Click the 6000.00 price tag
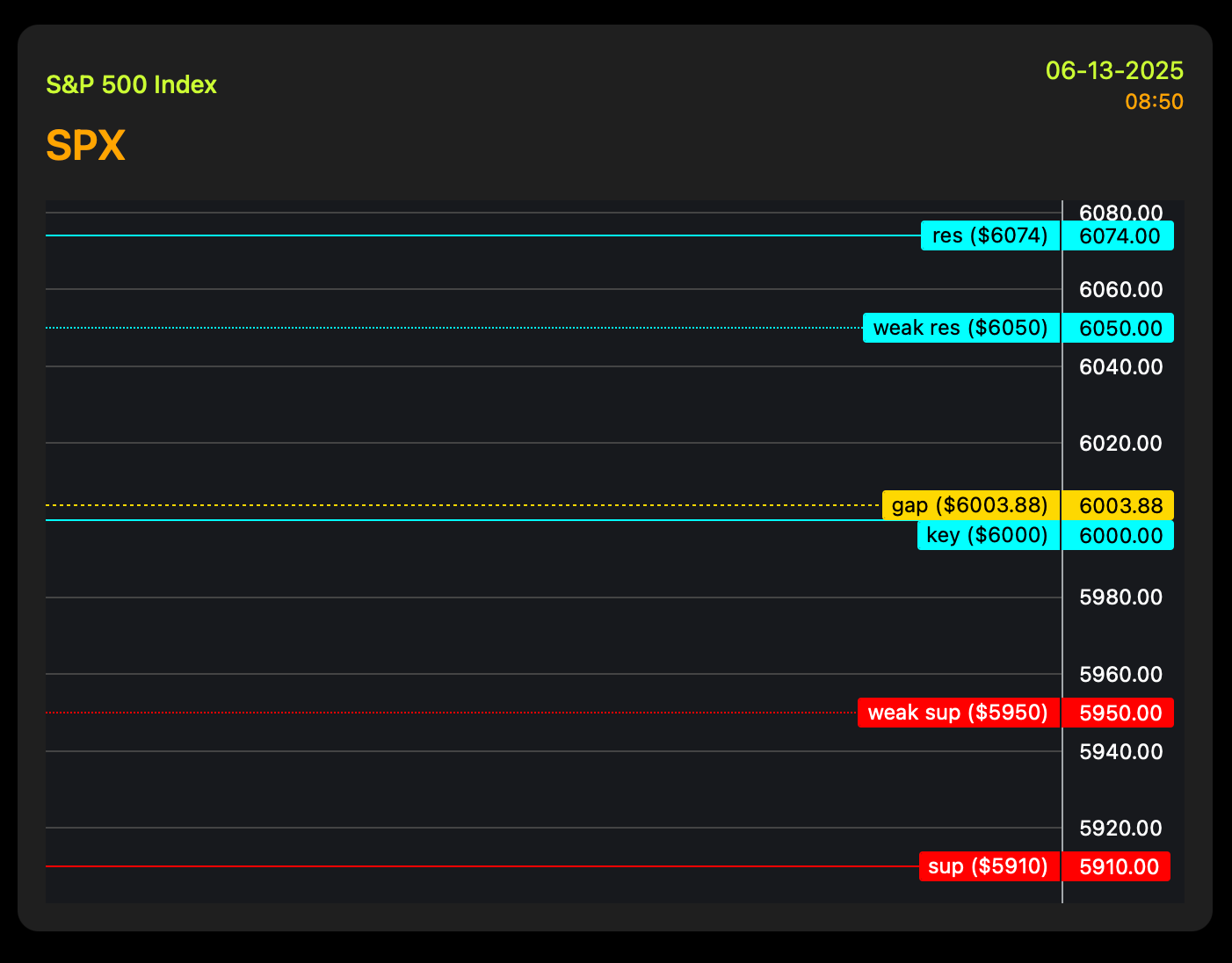 pos(1118,535)
